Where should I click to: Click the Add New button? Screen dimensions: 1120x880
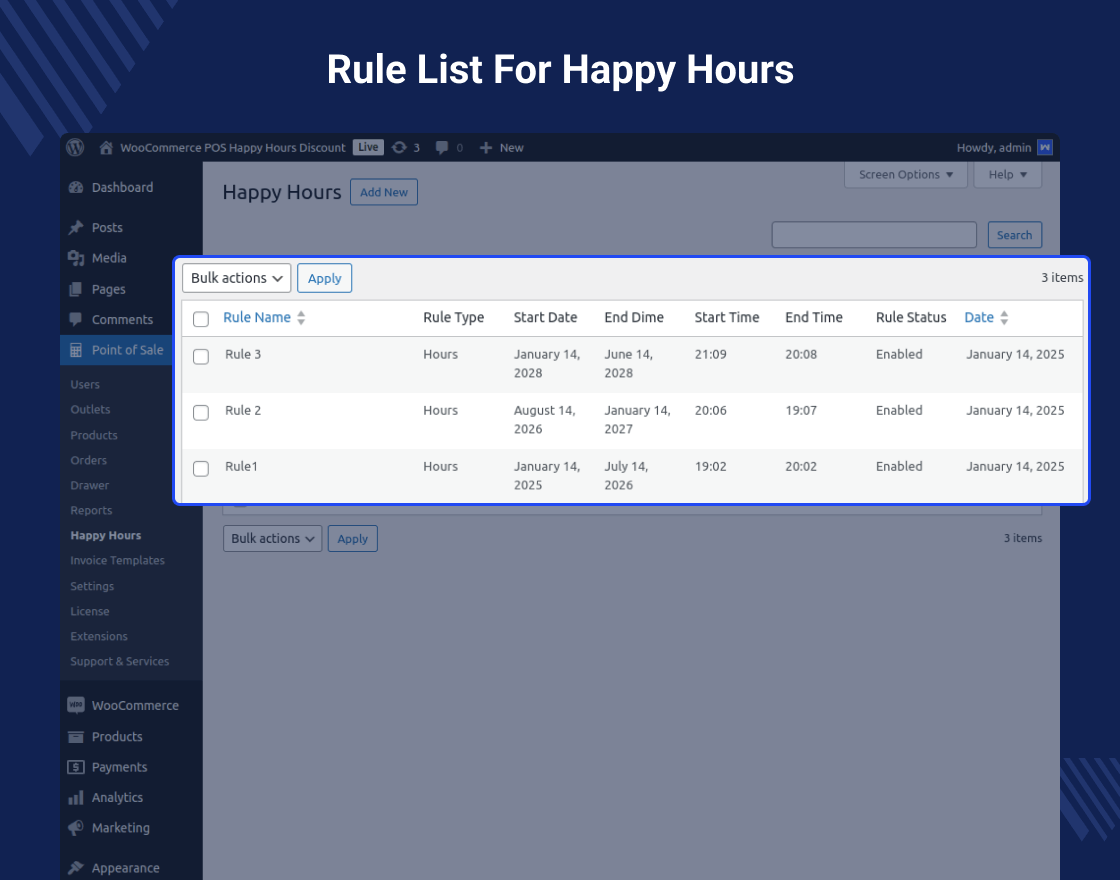pyautogui.click(x=383, y=192)
